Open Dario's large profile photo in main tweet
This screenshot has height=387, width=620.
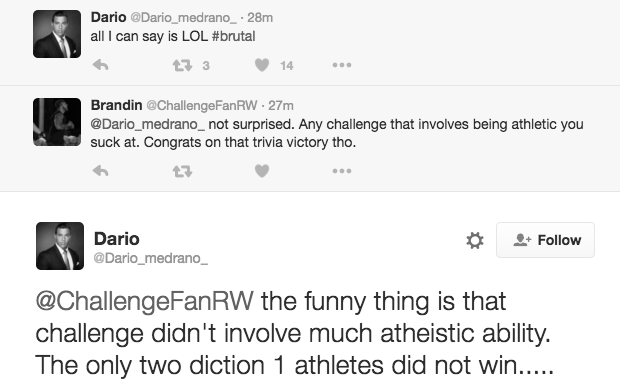[60, 246]
